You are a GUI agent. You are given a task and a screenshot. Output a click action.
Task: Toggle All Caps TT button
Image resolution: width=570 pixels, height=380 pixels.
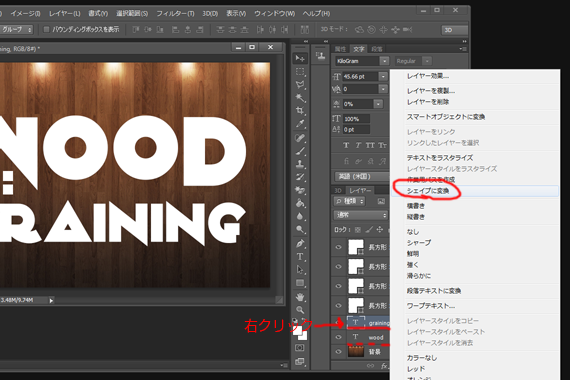(370, 145)
